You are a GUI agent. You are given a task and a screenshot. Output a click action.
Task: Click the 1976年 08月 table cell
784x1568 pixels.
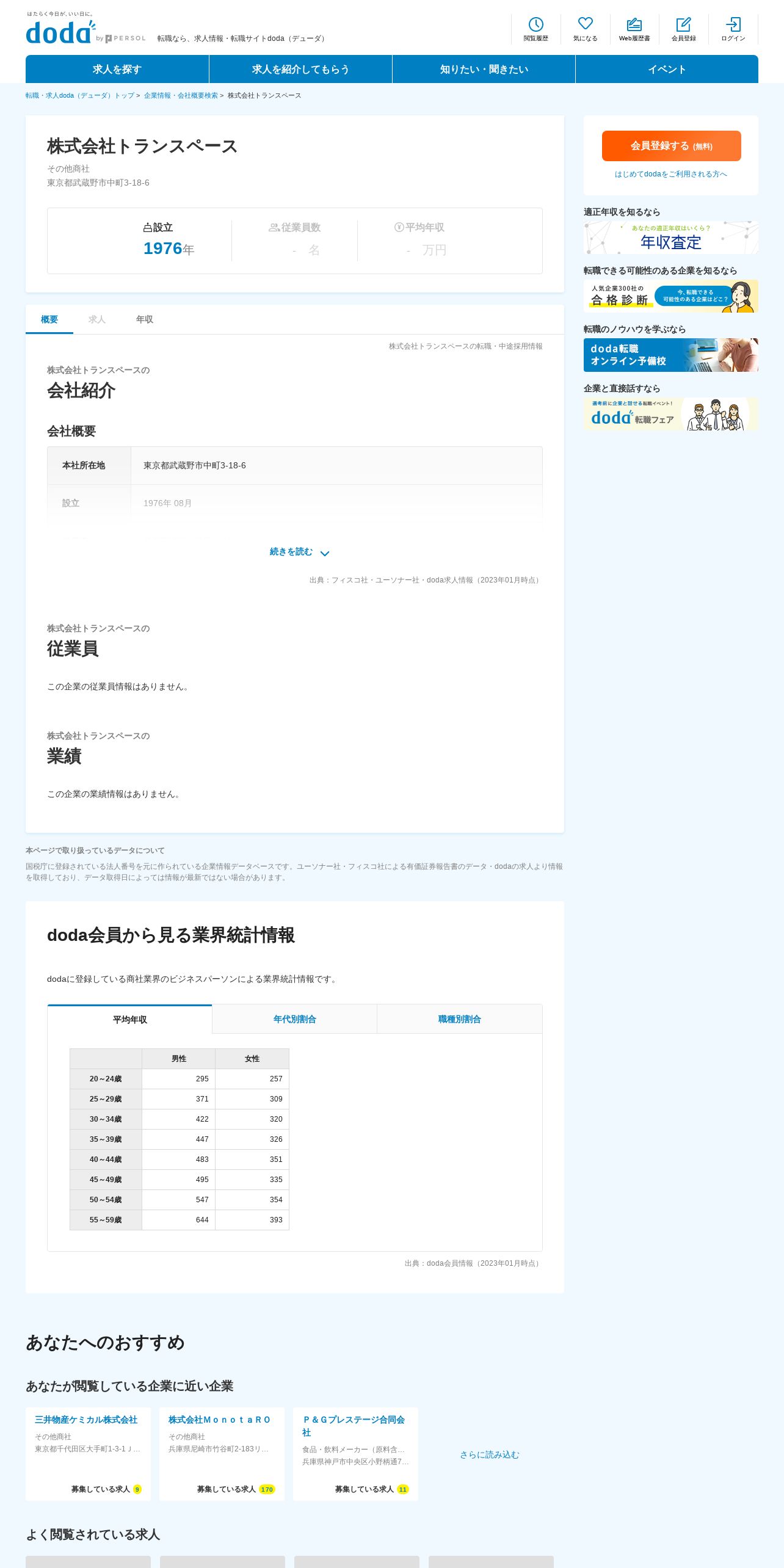tap(336, 503)
